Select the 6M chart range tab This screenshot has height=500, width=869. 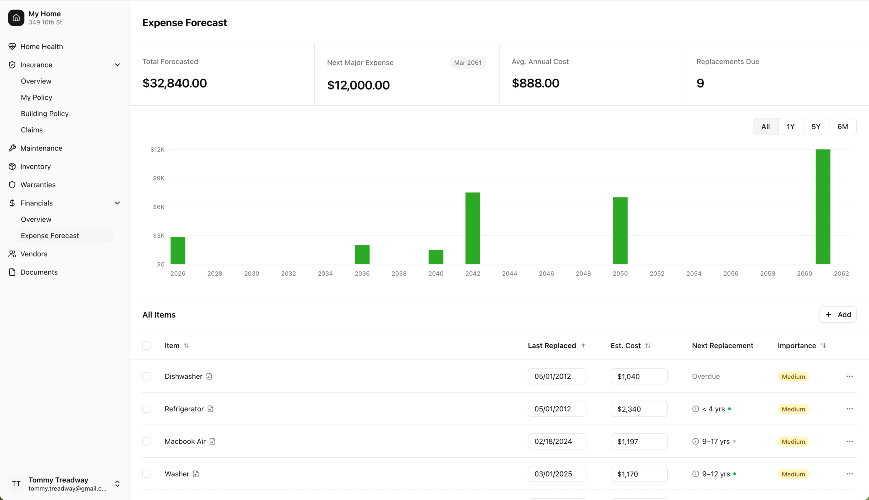pos(843,127)
